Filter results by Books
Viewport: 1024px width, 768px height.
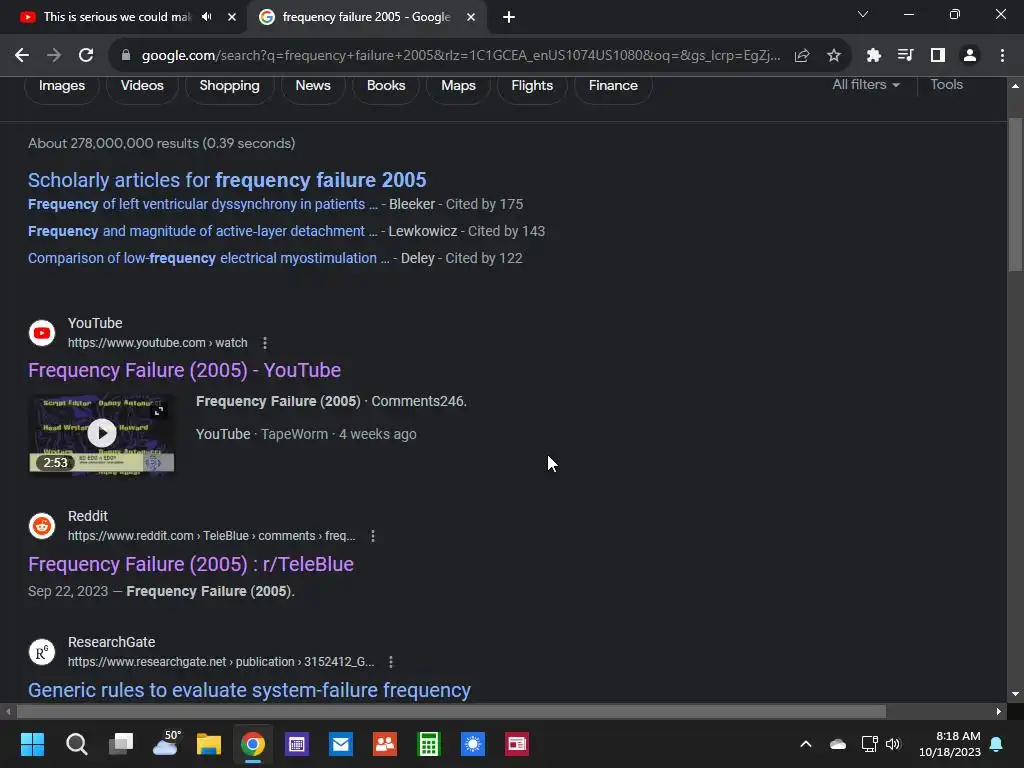pyautogui.click(x=386, y=86)
